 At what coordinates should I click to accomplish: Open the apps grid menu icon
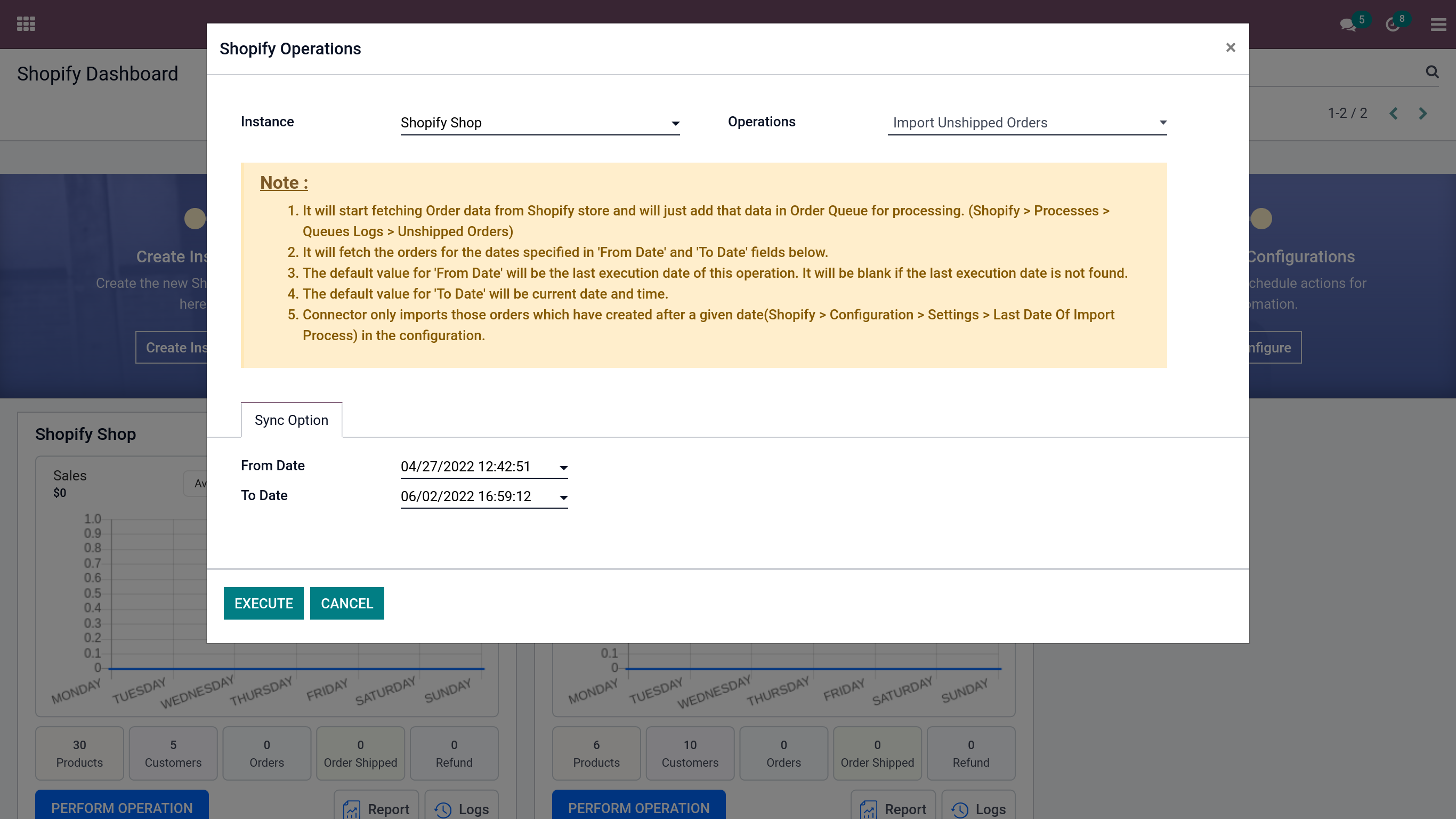[26, 24]
